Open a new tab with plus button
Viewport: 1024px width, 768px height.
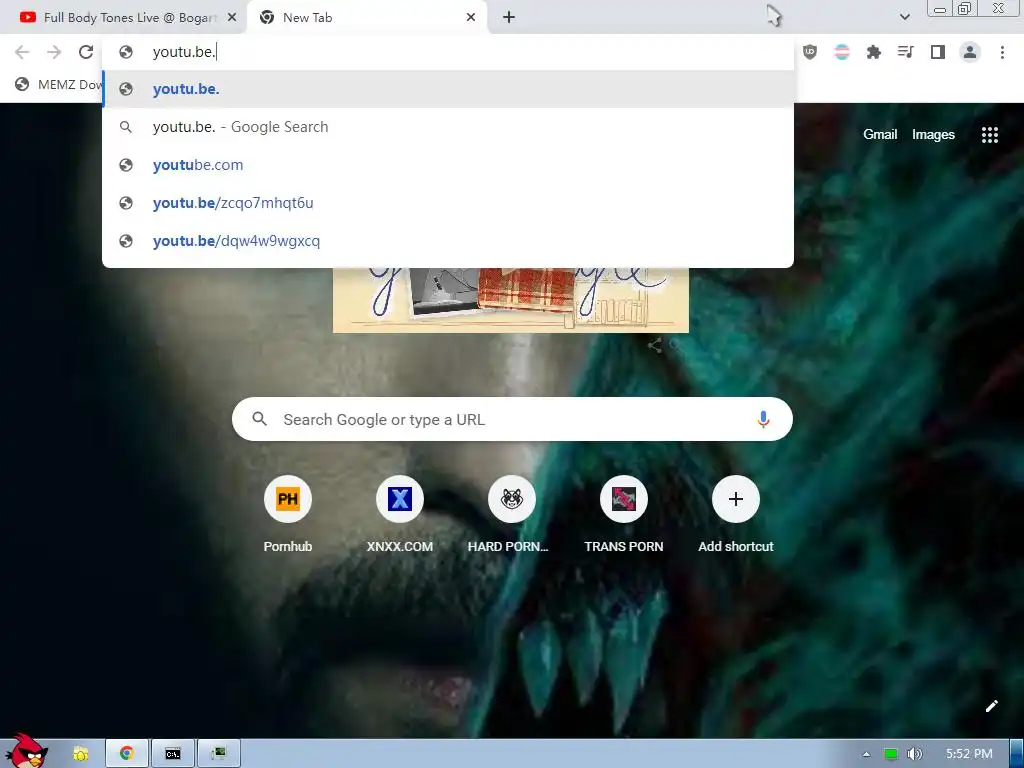(x=509, y=18)
